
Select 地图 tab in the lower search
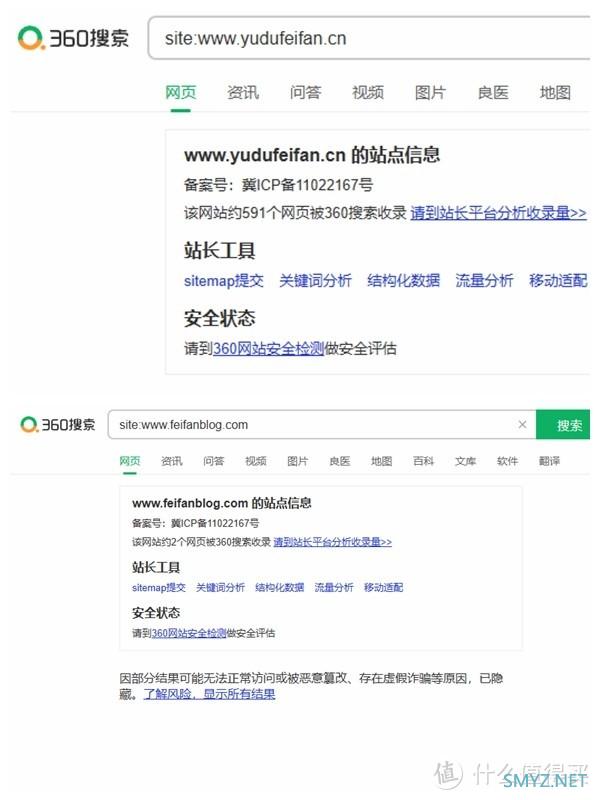(x=382, y=461)
